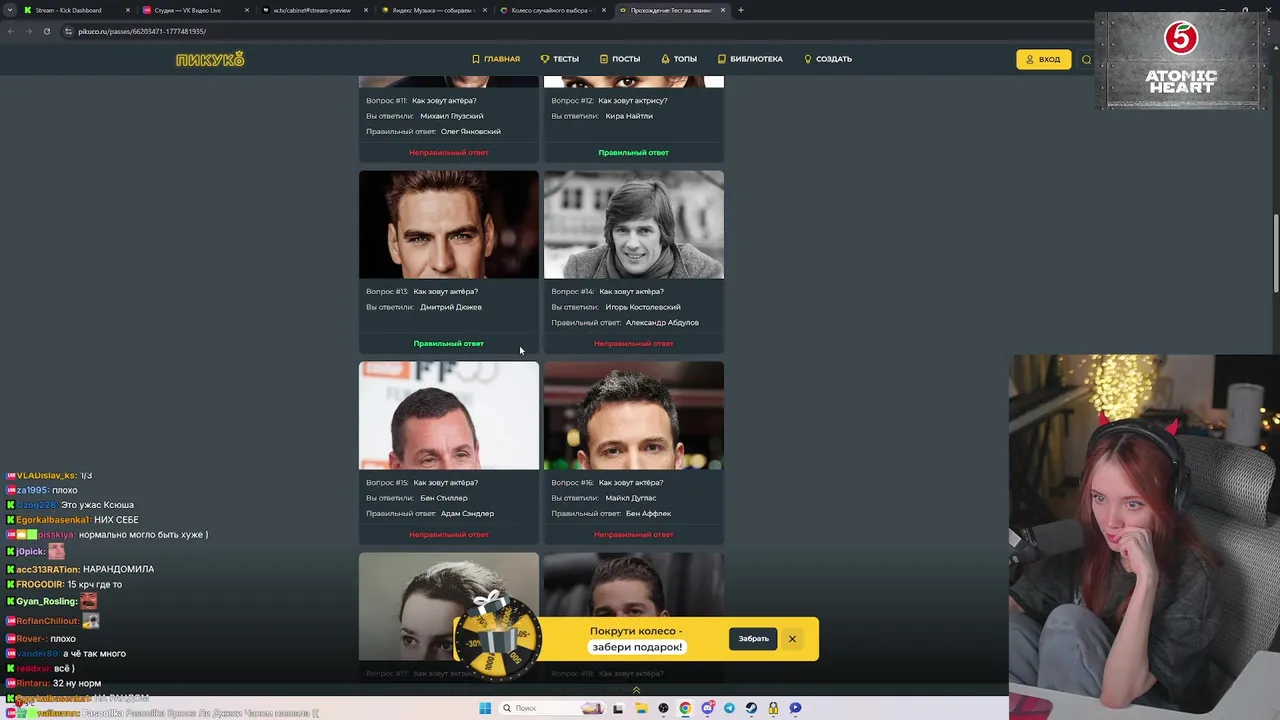Click the browser back arrow
This screenshot has height=720, width=1280.
[x=11, y=31]
